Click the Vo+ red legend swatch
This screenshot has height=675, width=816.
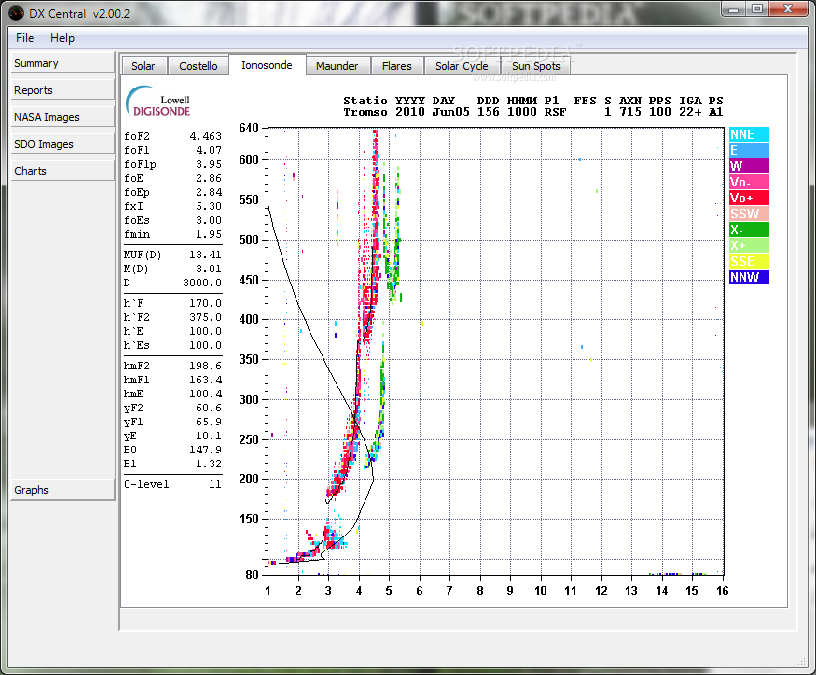tap(749, 198)
